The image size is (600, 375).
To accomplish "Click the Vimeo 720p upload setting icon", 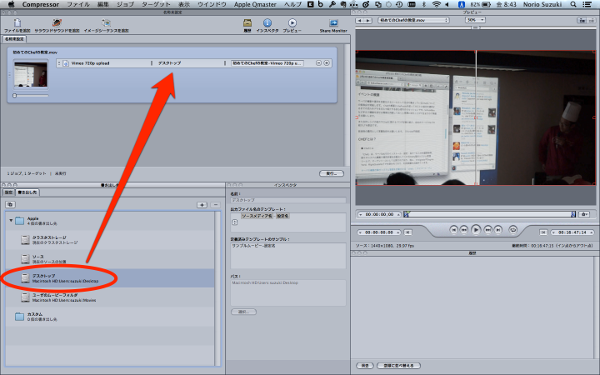I will [x=65, y=63].
